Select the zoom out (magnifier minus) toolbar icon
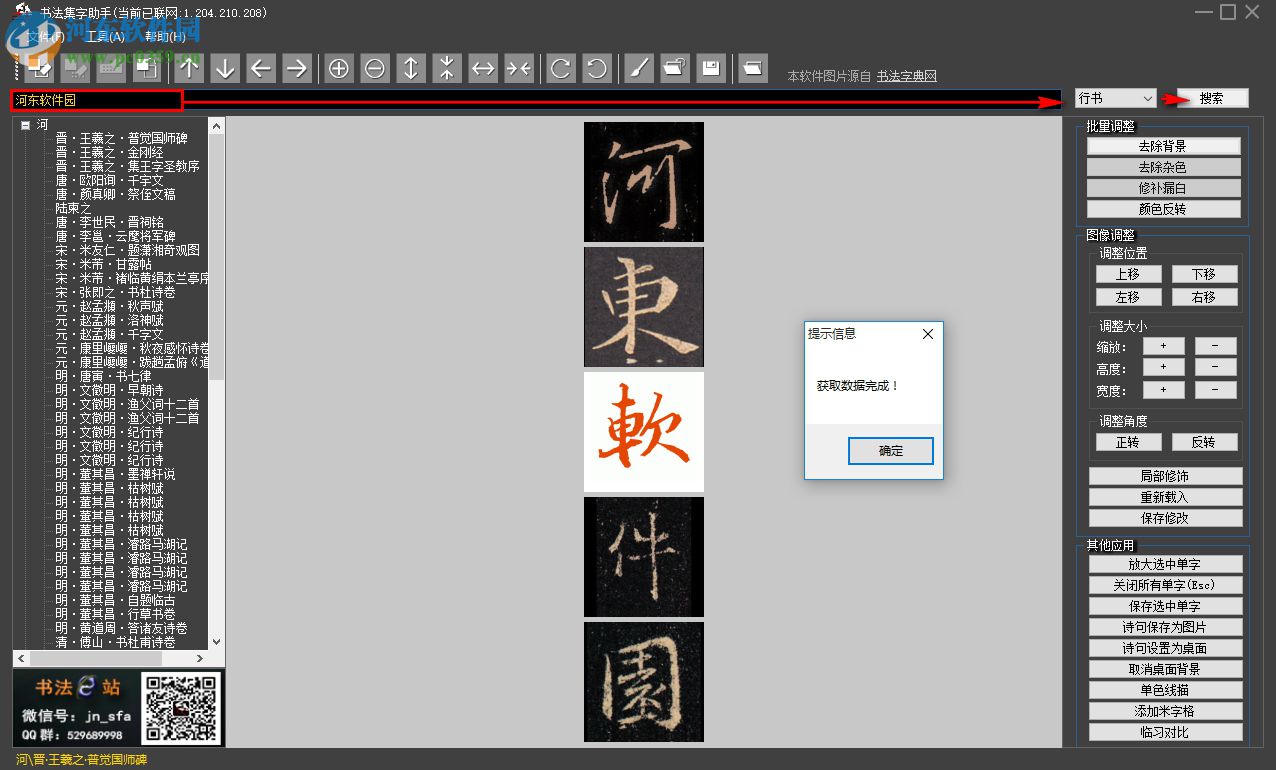 374,68
